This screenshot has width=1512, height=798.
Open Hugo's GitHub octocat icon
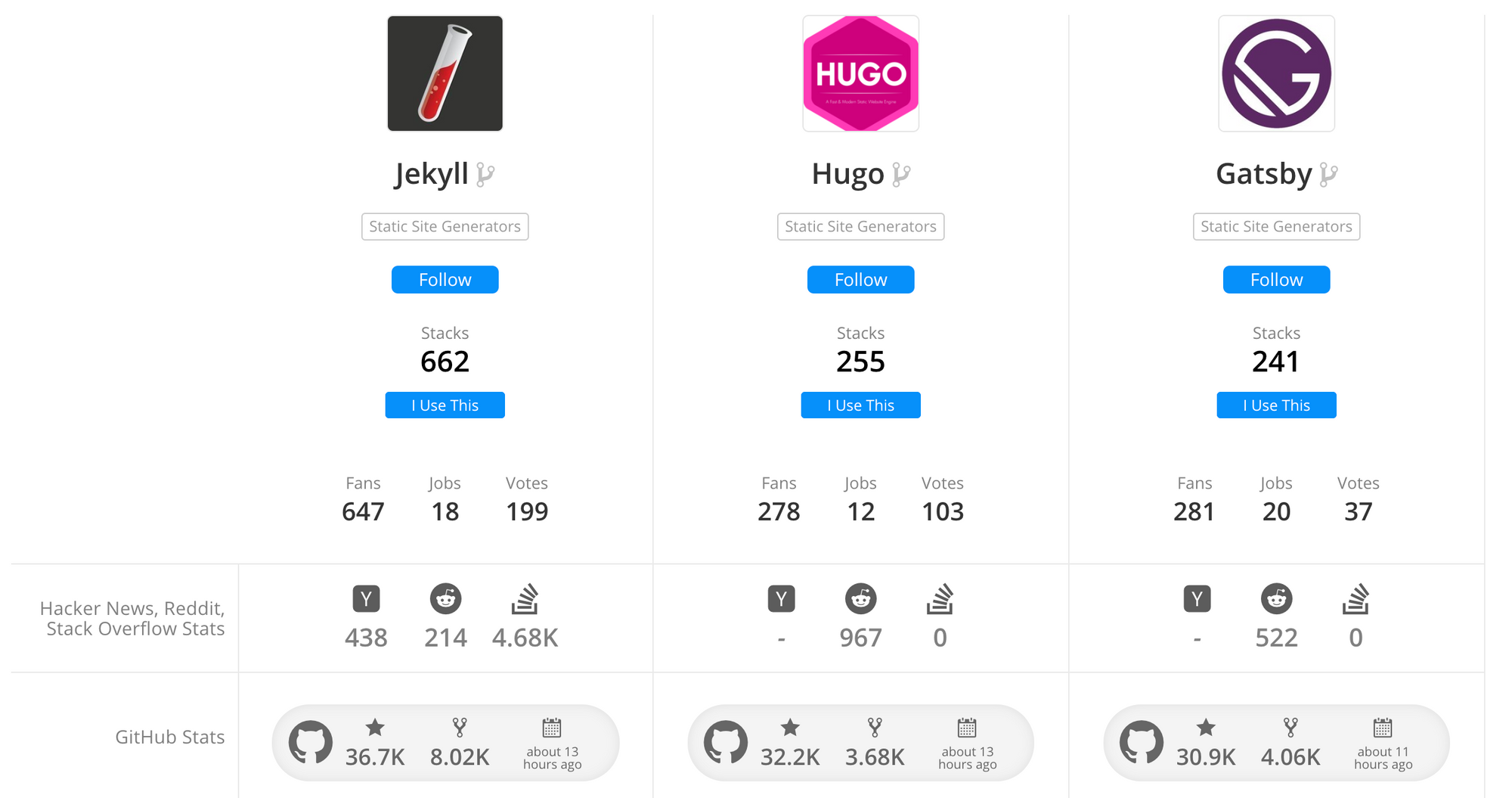[x=726, y=742]
